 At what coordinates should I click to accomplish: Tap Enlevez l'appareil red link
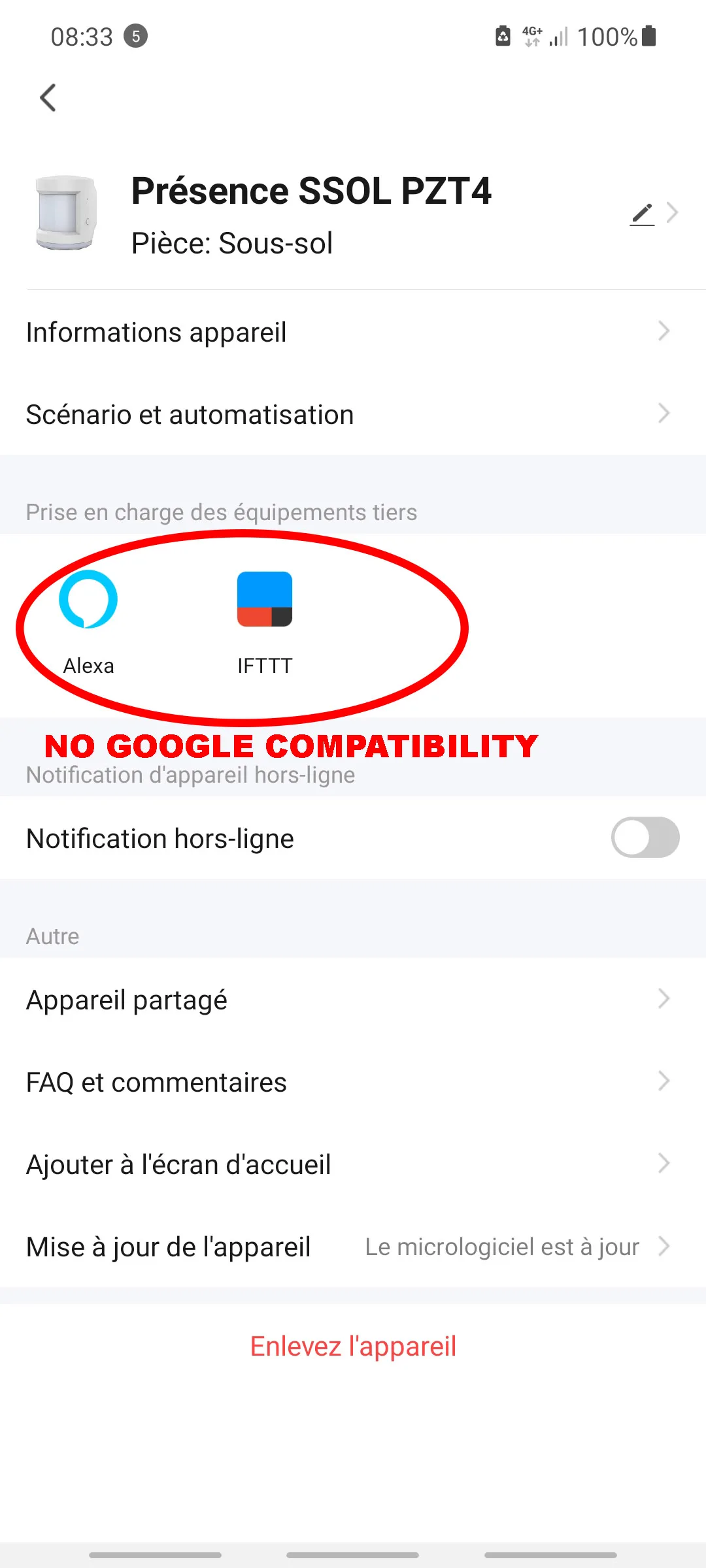click(353, 1347)
